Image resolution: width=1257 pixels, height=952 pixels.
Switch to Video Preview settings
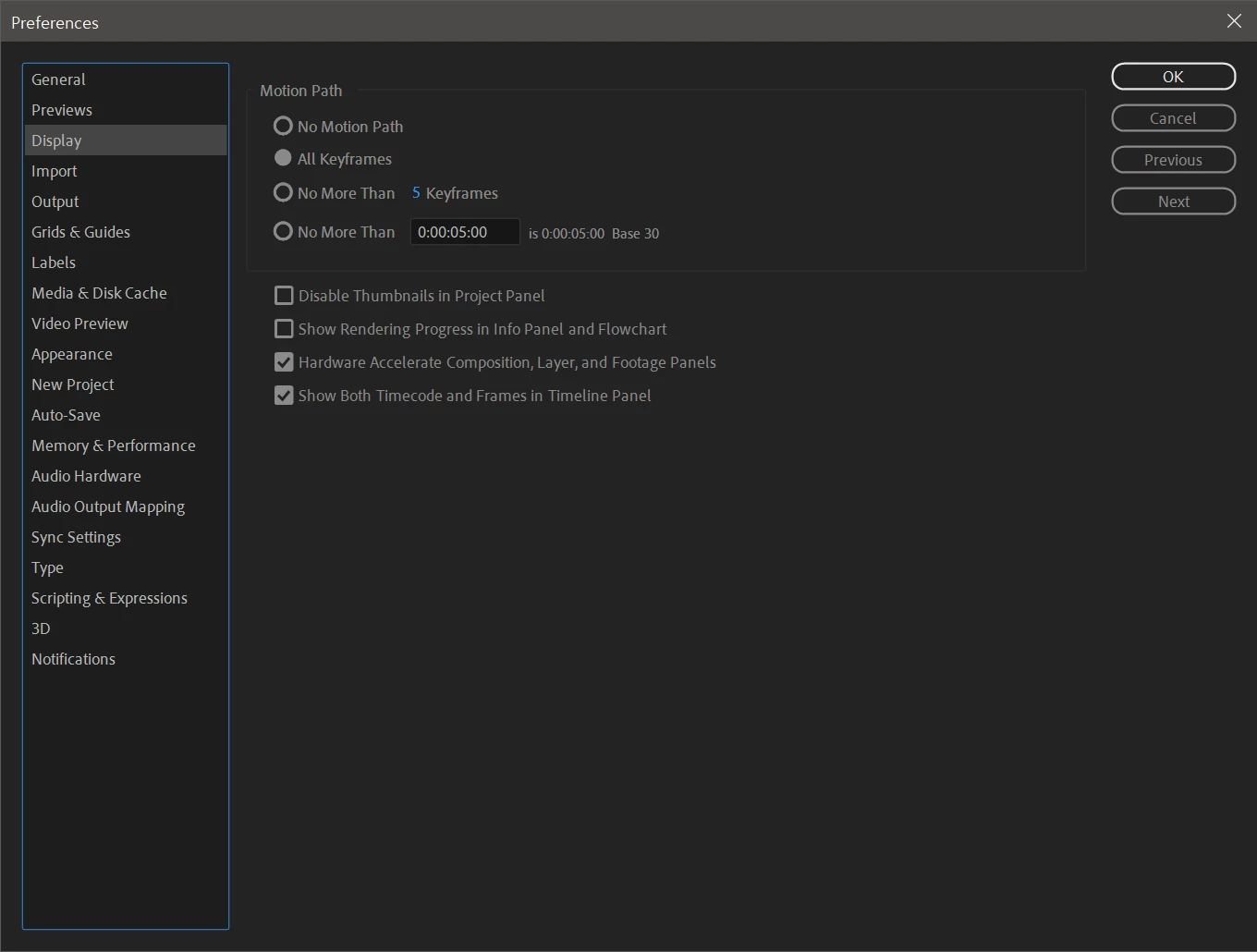coord(125,323)
